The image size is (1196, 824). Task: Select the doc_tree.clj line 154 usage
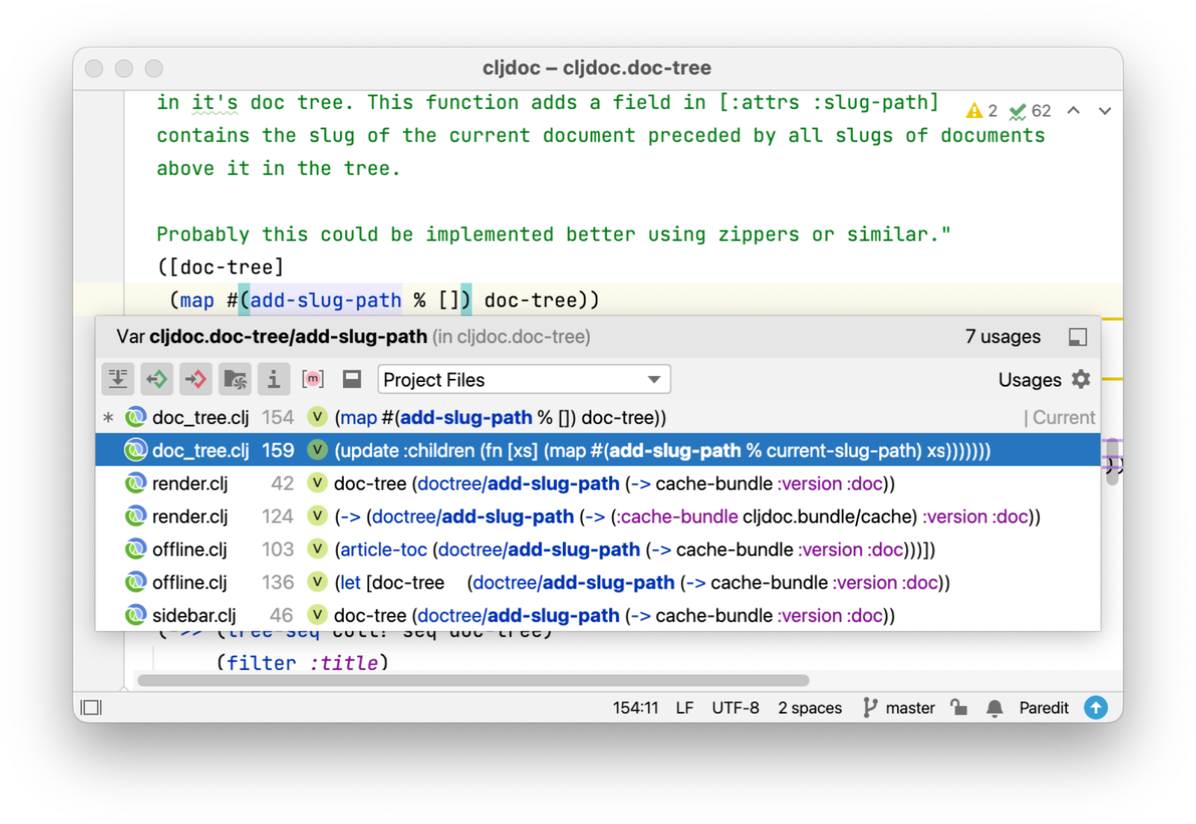(x=598, y=417)
